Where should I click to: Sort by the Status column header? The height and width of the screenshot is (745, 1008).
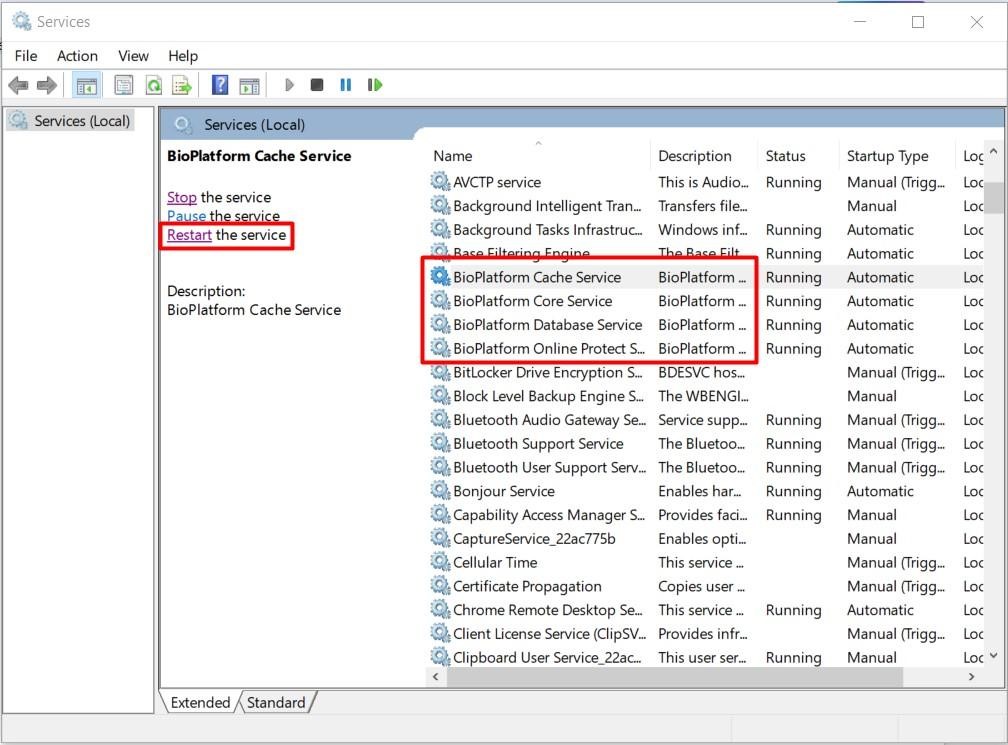[799, 156]
